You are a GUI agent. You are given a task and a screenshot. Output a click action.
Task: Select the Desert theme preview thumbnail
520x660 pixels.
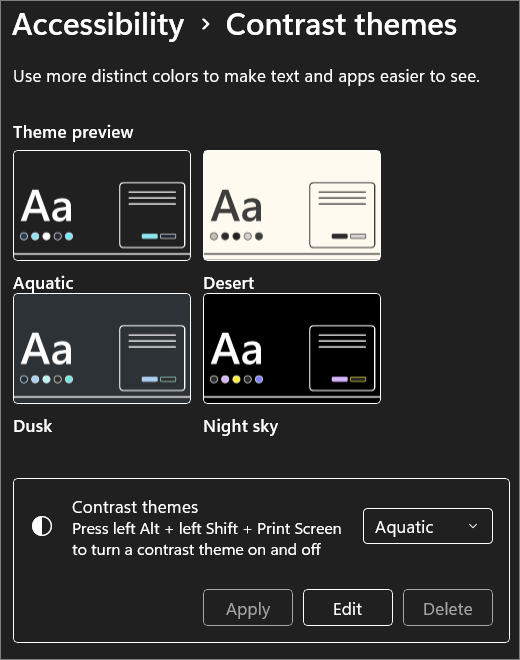coord(292,205)
